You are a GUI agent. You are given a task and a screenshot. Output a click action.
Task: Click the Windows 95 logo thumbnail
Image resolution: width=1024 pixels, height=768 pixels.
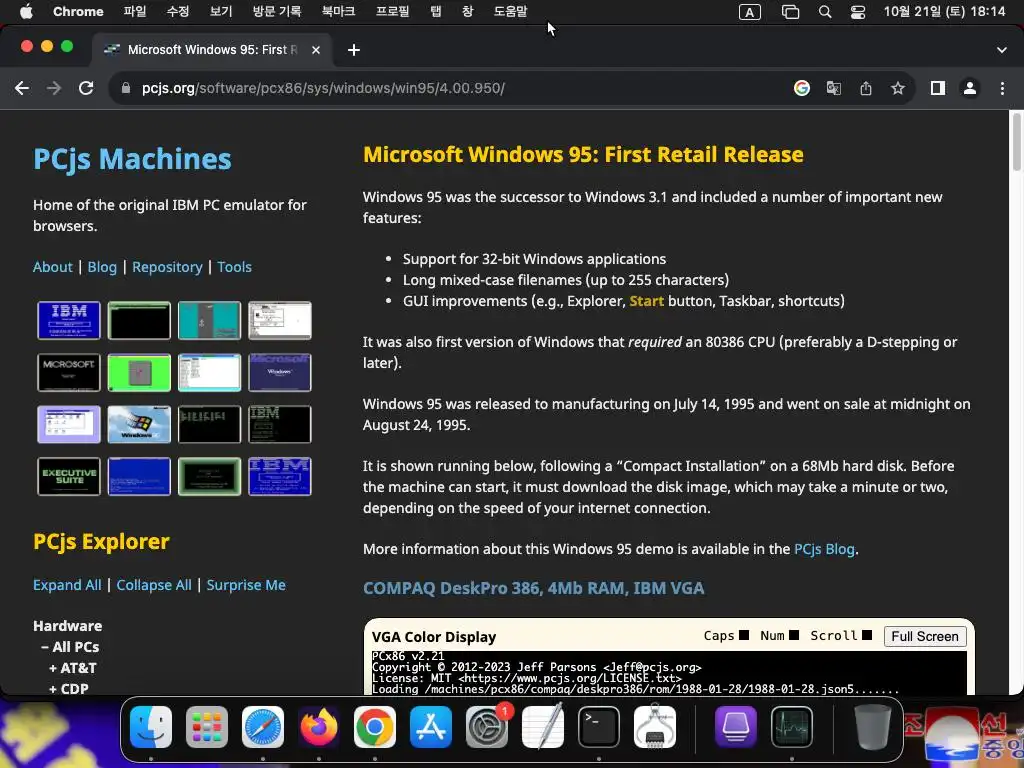(139, 424)
